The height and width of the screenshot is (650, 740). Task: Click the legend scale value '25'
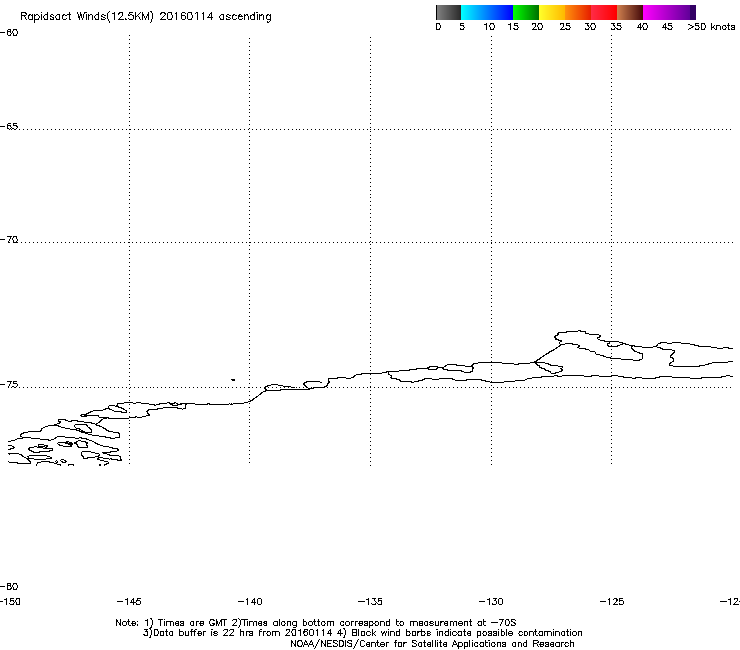tap(565, 27)
